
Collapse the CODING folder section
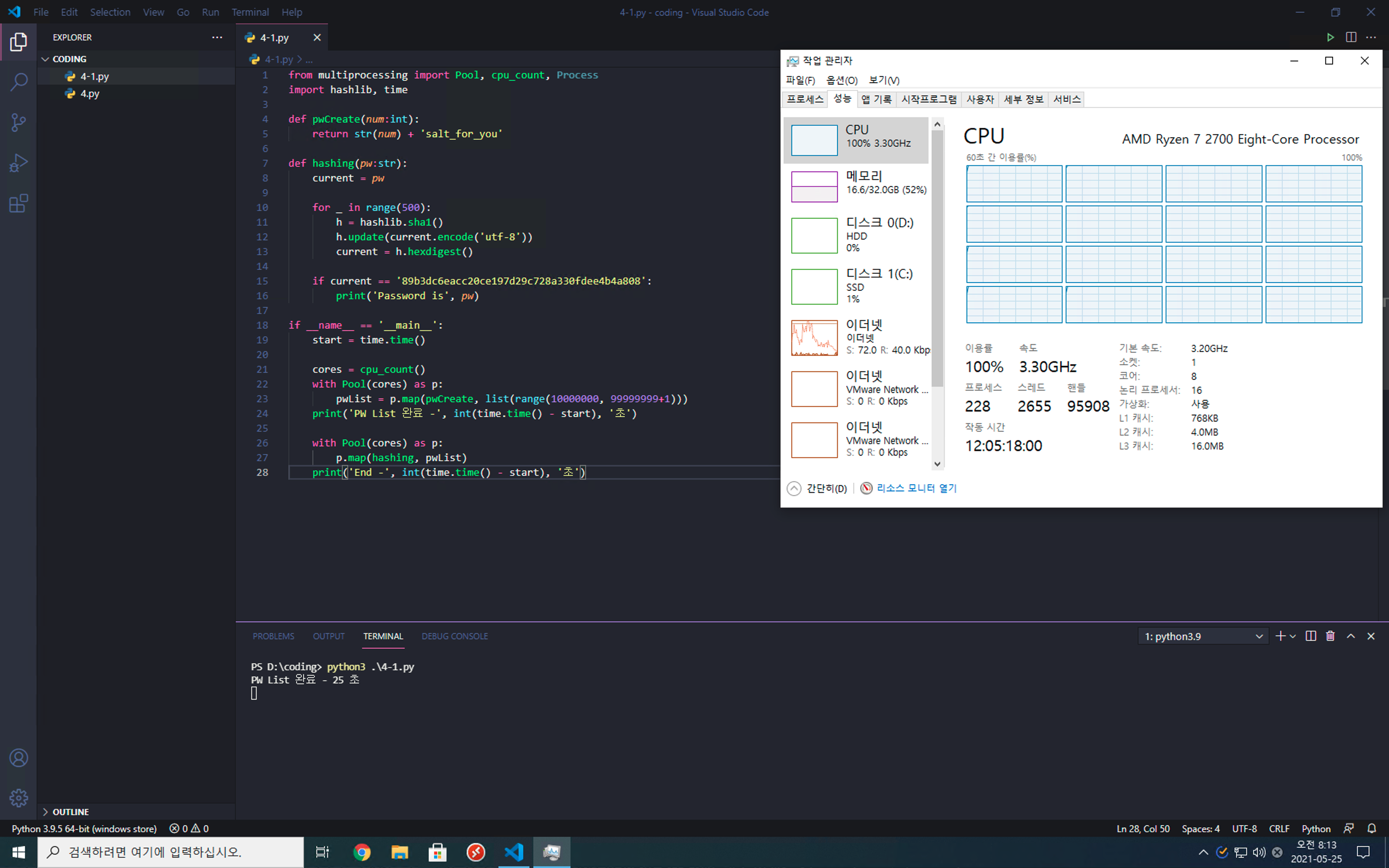click(45, 59)
